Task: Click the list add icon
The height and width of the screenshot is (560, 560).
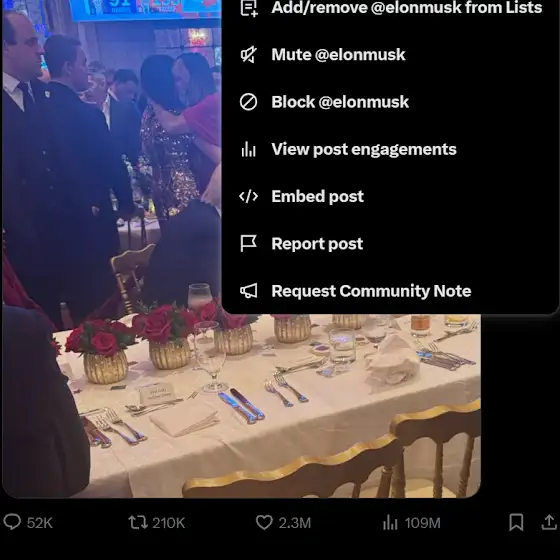Action: click(249, 8)
